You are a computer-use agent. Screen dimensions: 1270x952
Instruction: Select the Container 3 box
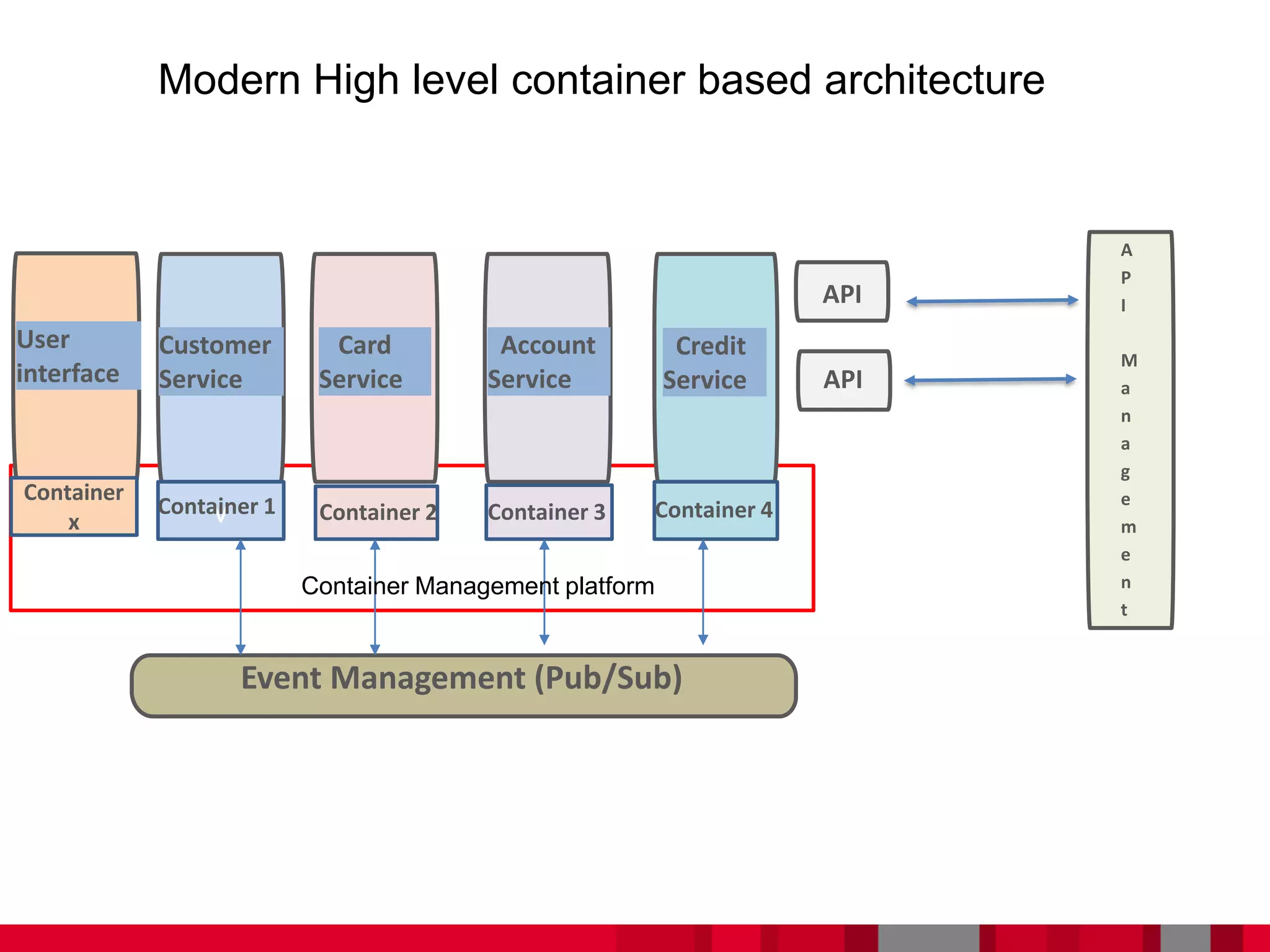(548, 513)
